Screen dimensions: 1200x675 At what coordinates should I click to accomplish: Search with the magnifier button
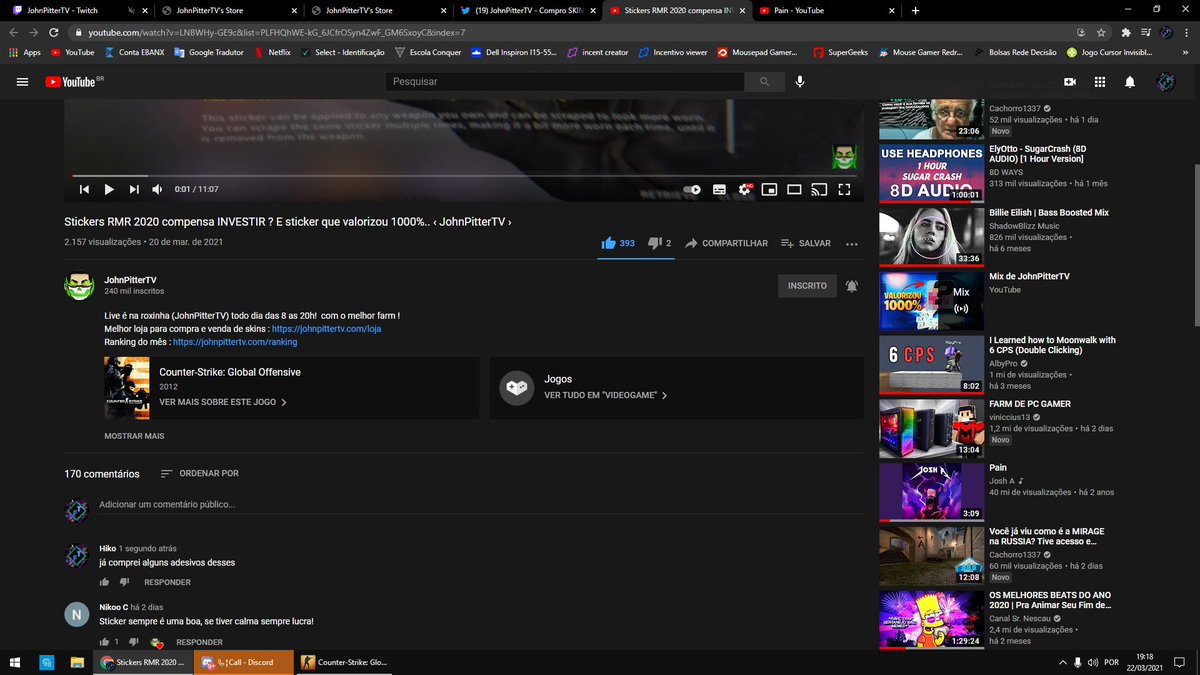765,82
